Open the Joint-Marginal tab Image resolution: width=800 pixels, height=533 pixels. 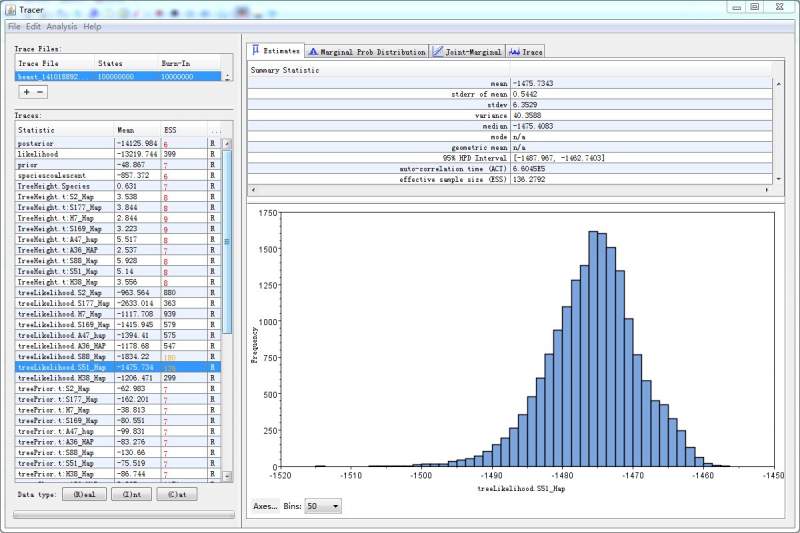coord(467,51)
